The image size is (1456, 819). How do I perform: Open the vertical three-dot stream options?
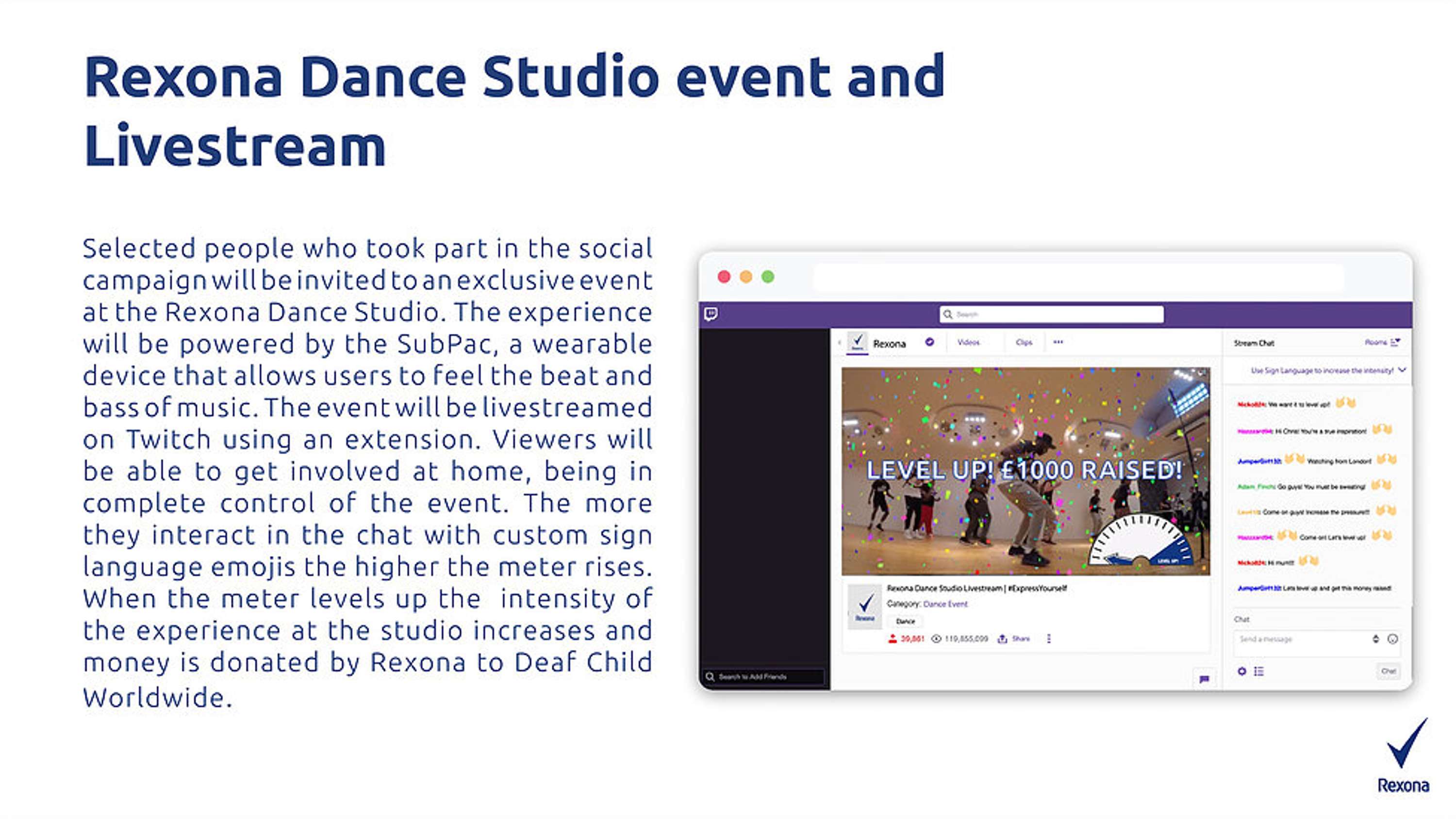click(x=1048, y=639)
